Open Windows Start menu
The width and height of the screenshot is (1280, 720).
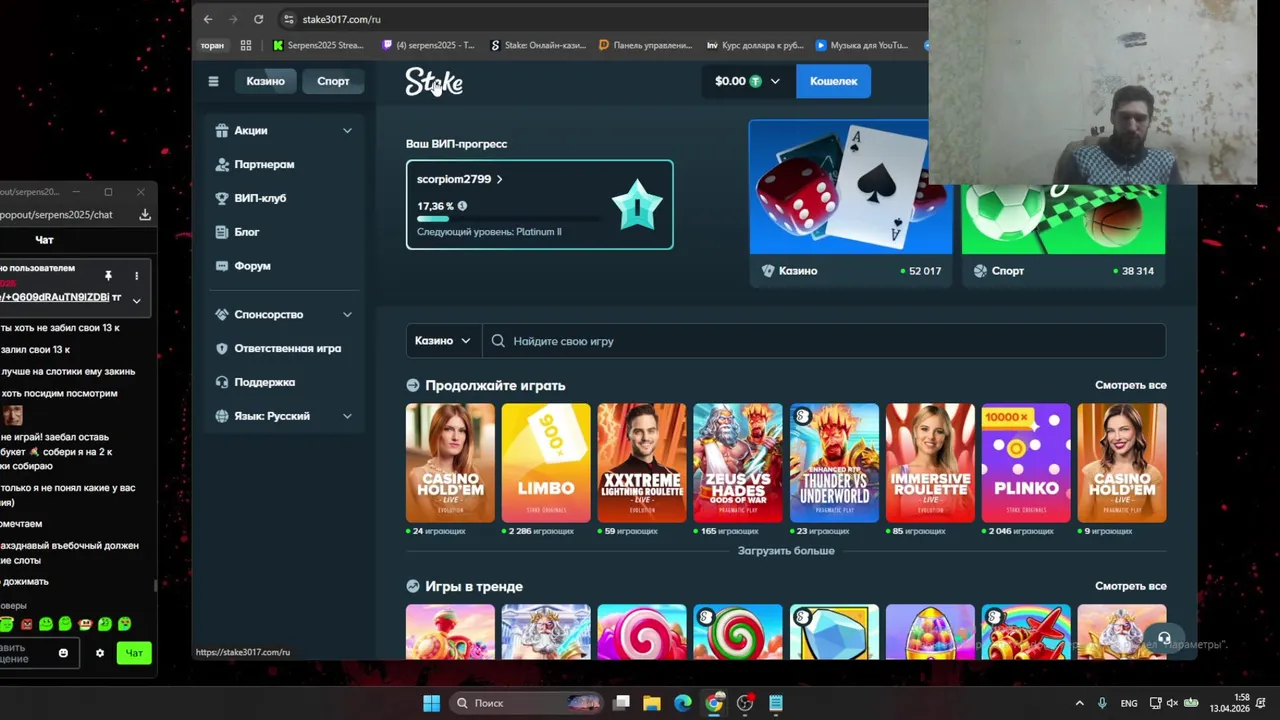[431, 703]
